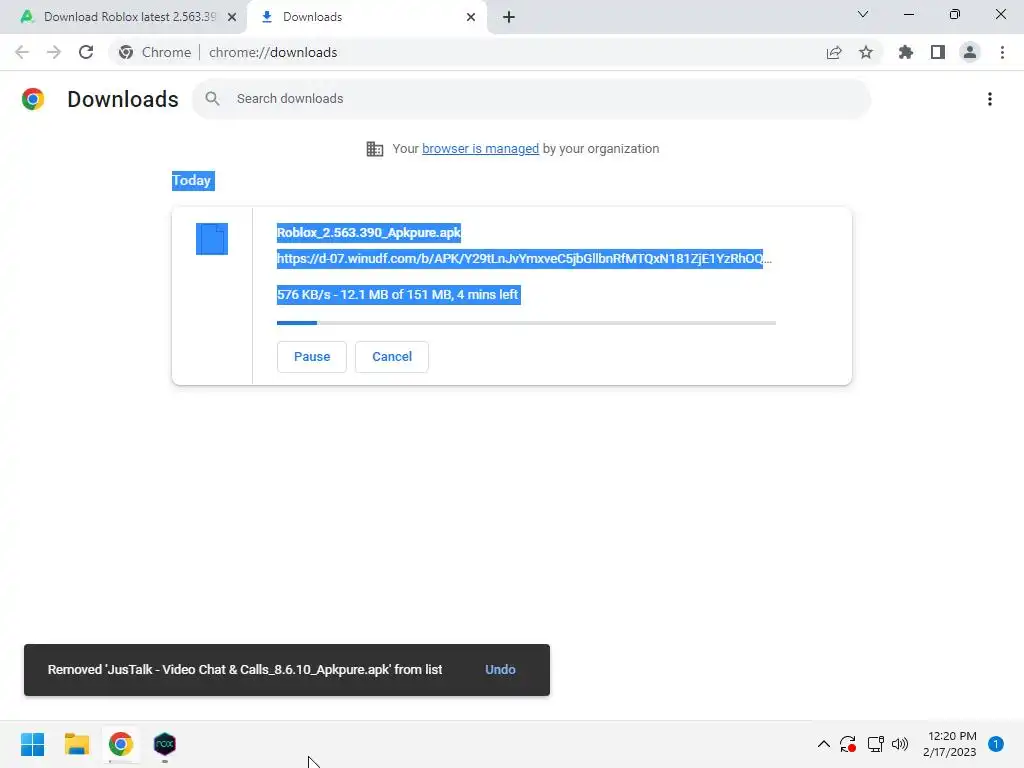Click the download speed status text
Viewport: 1024px width, 768px height.
pyautogui.click(x=398, y=295)
